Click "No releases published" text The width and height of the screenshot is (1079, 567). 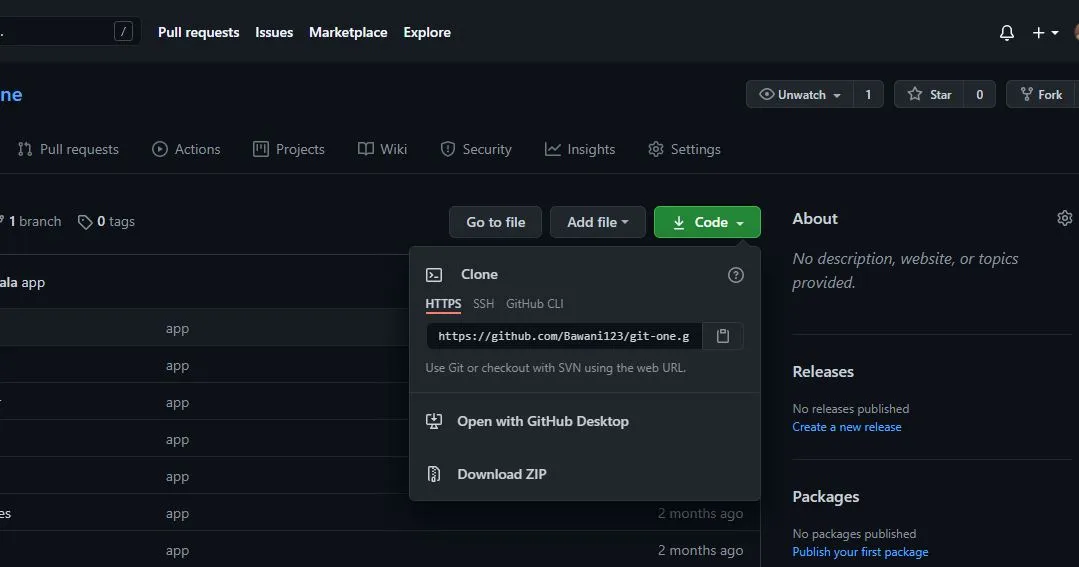click(851, 409)
